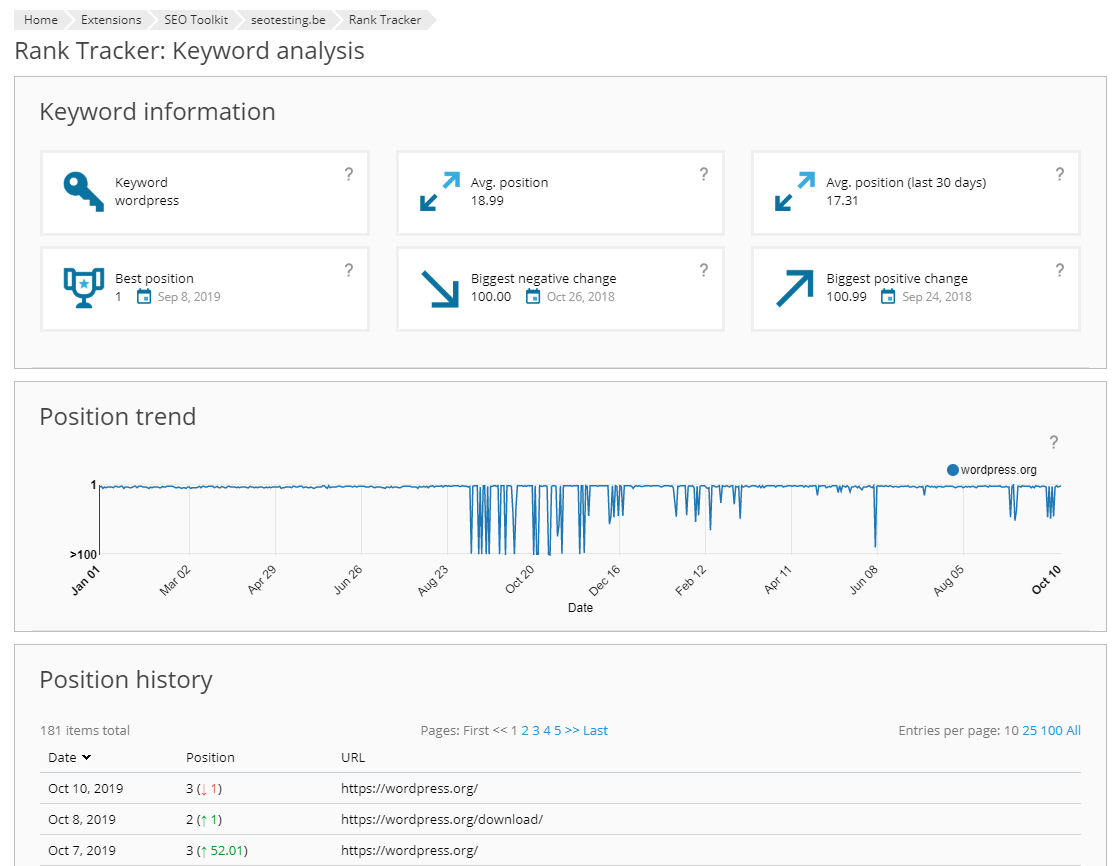Show 100 entries per page

[x=1052, y=731]
